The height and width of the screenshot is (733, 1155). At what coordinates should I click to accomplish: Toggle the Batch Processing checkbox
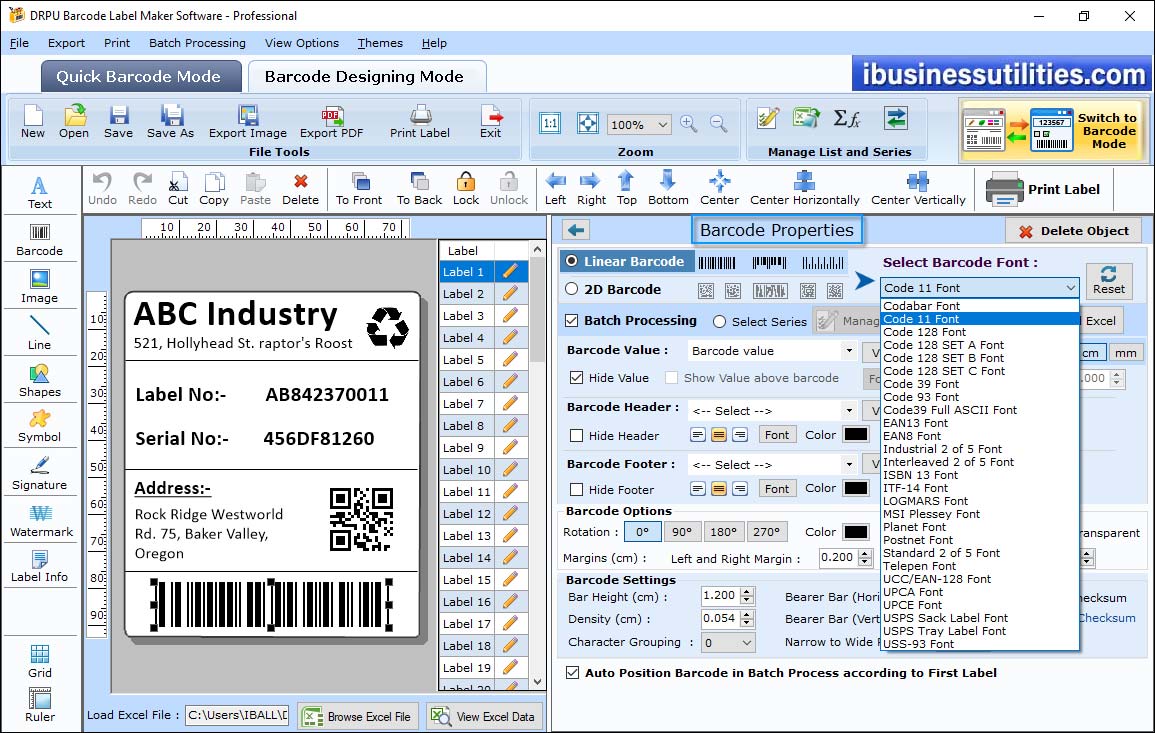pyautogui.click(x=572, y=320)
